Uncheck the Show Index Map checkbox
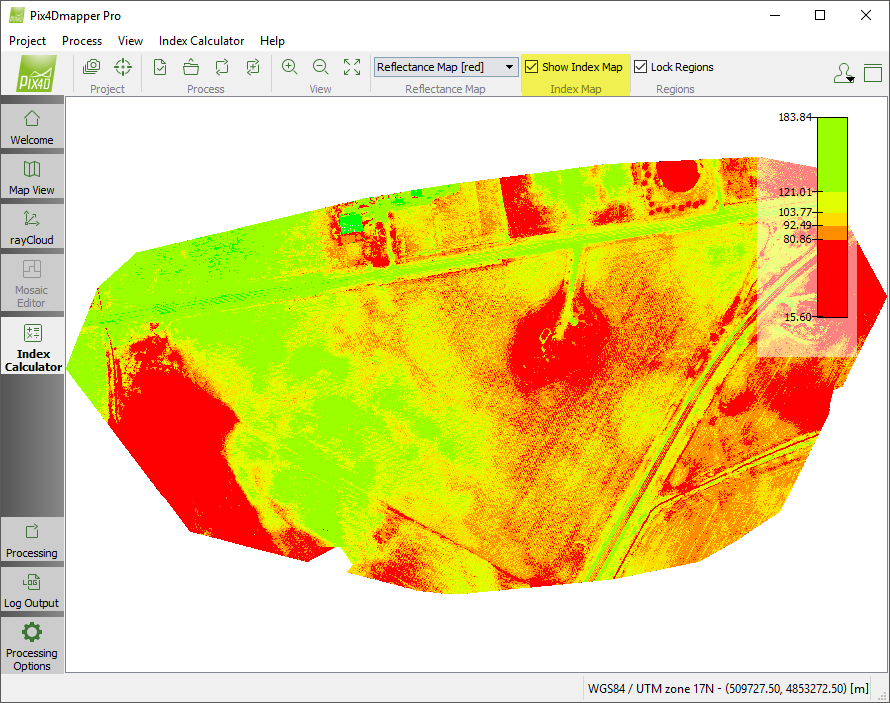Image resolution: width=890 pixels, height=703 pixels. pyautogui.click(x=532, y=67)
